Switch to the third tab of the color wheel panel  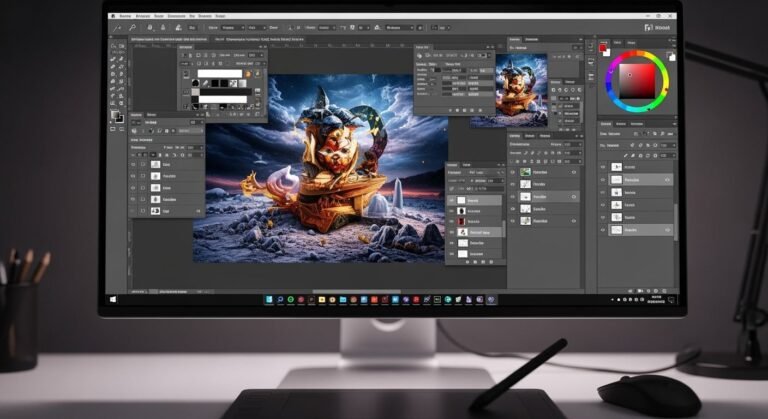tap(631, 43)
